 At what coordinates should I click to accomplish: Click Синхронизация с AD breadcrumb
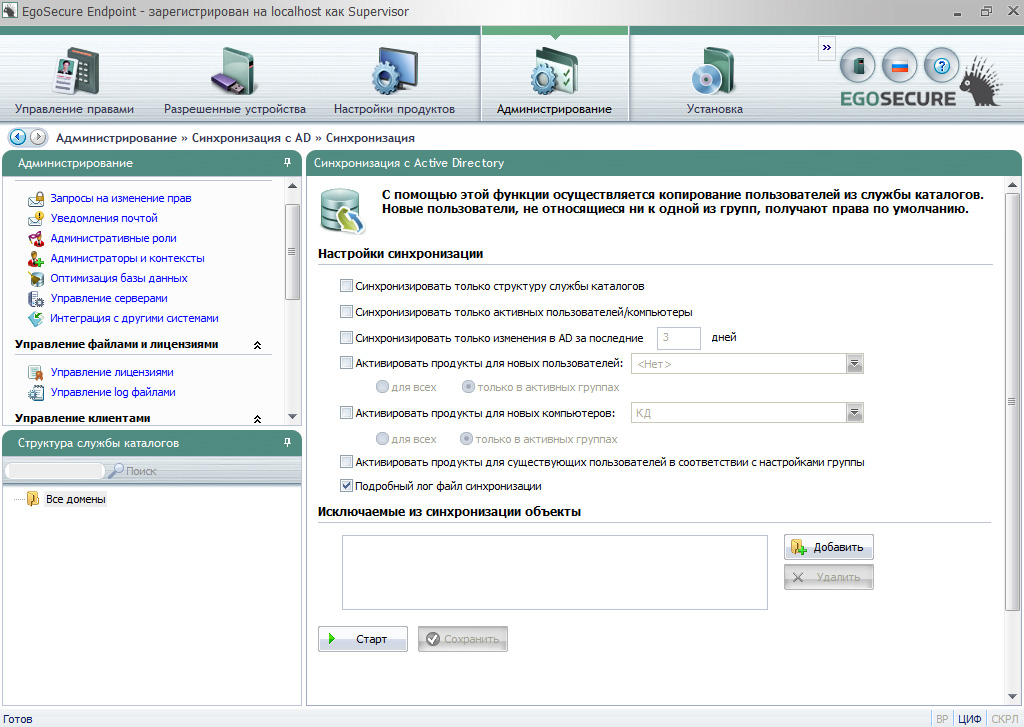pos(251,138)
